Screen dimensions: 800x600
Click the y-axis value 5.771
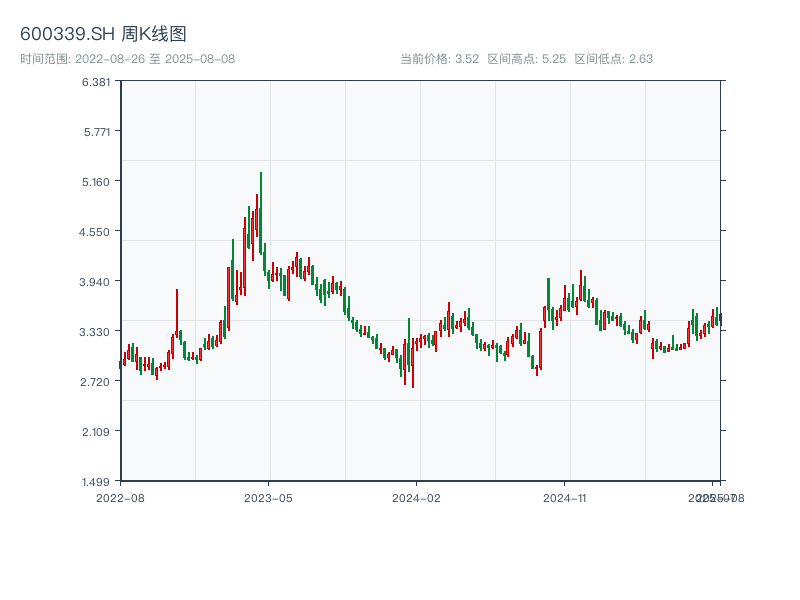tap(97, 132)
